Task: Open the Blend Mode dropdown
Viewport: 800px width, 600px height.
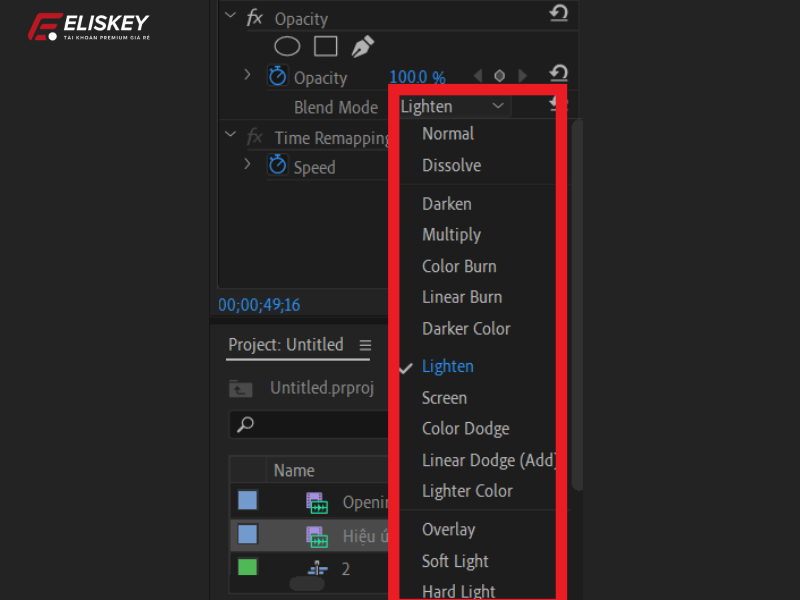Action: tap(452, 106)
